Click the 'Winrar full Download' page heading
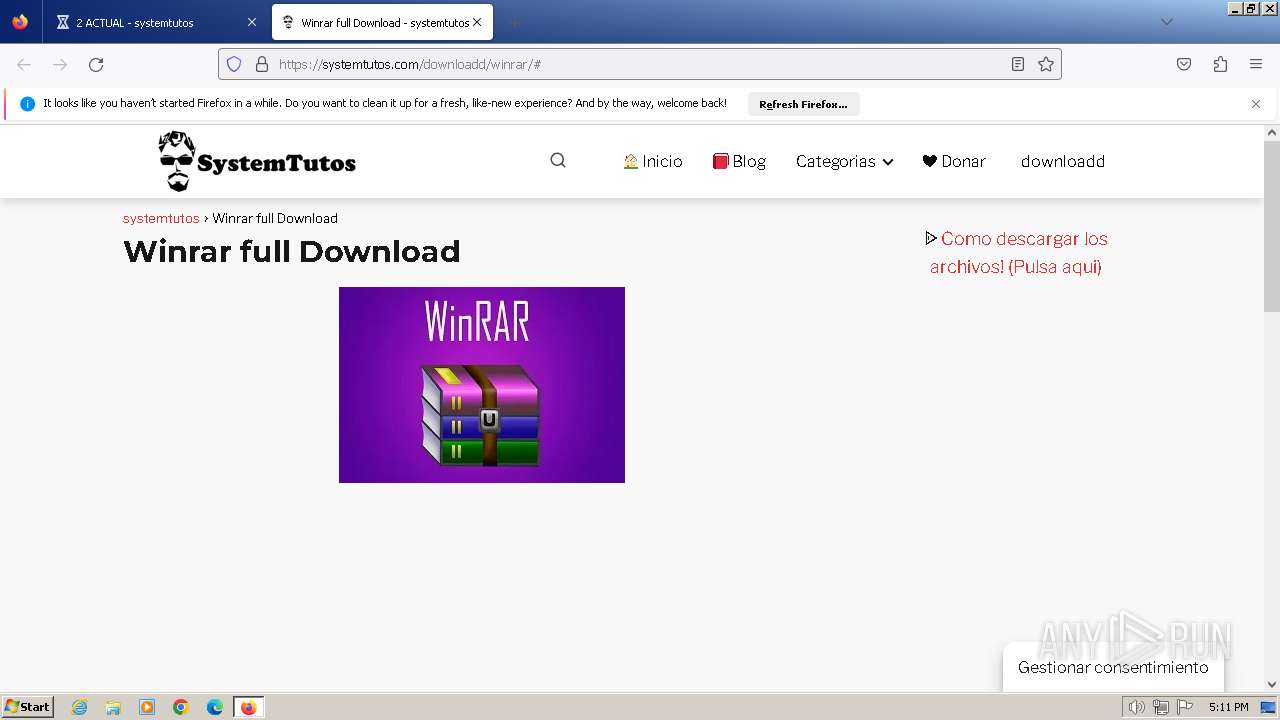 (292, 251)
